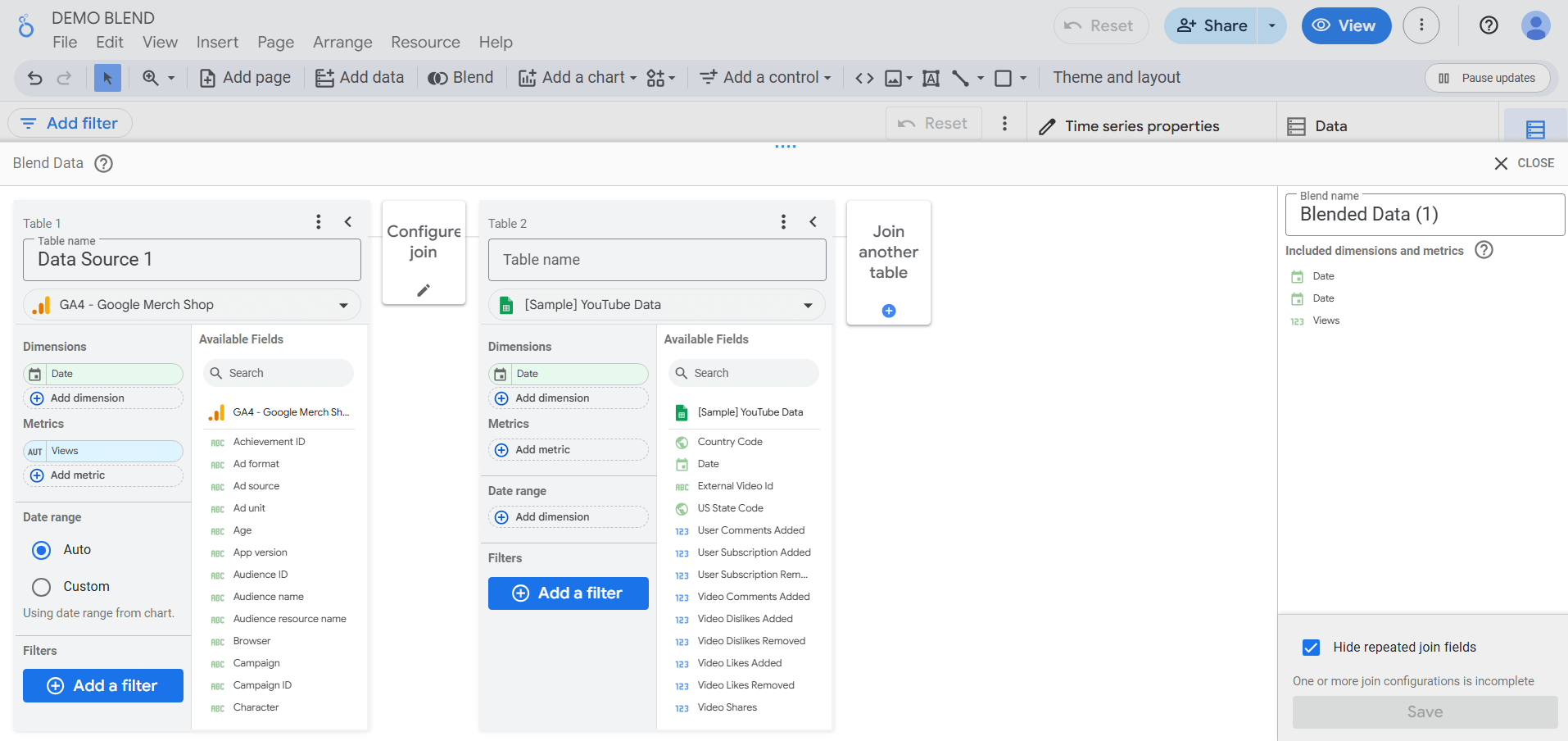Open the Add a chart dropdown
1568x741 pixels.
click(x=578, y=78)
